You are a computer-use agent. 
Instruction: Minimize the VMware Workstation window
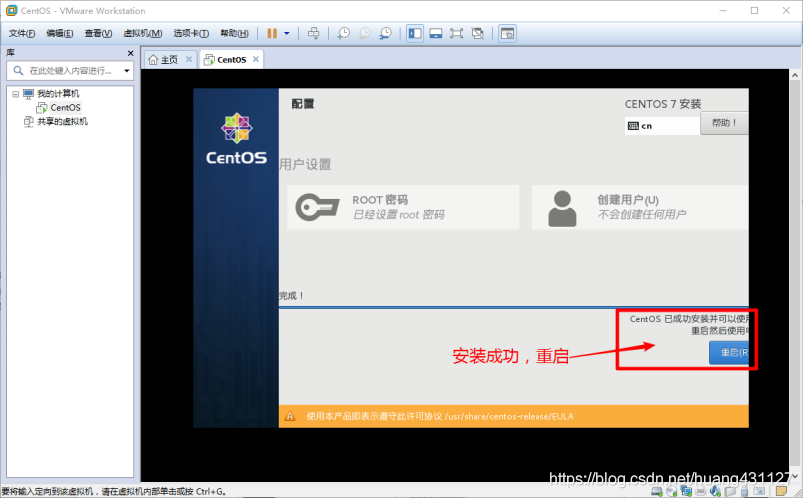tap(723, 10)
